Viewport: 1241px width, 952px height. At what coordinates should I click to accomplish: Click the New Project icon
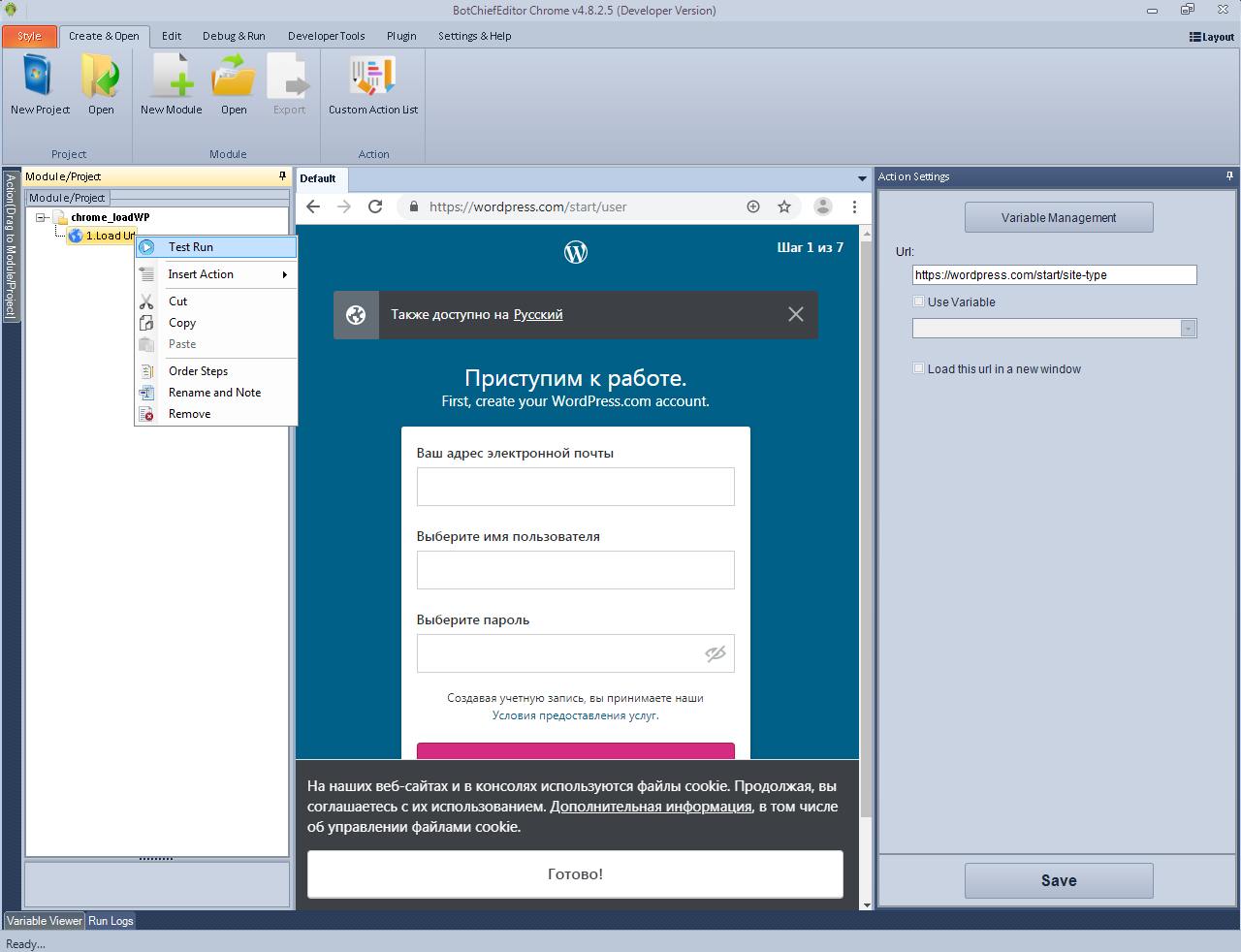point(40,78)
